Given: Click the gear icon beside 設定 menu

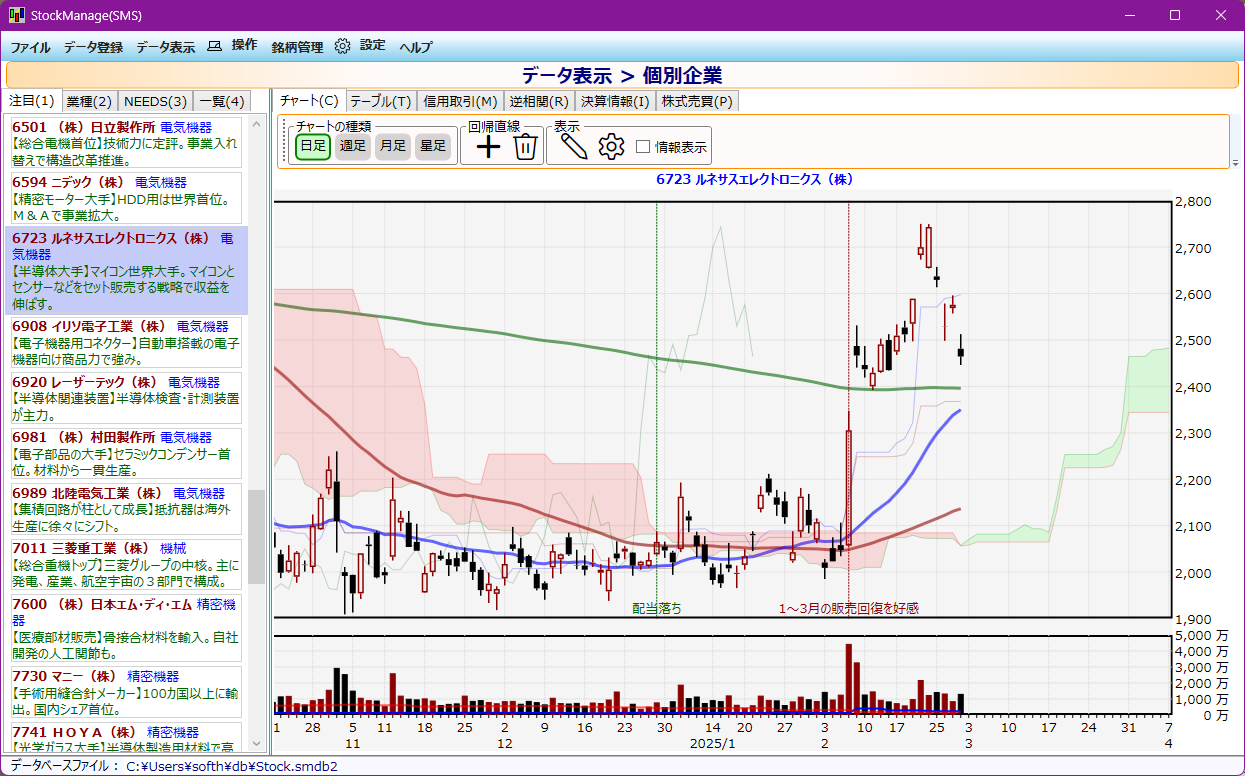Looking at the screenshot, I should pos(343,46).
